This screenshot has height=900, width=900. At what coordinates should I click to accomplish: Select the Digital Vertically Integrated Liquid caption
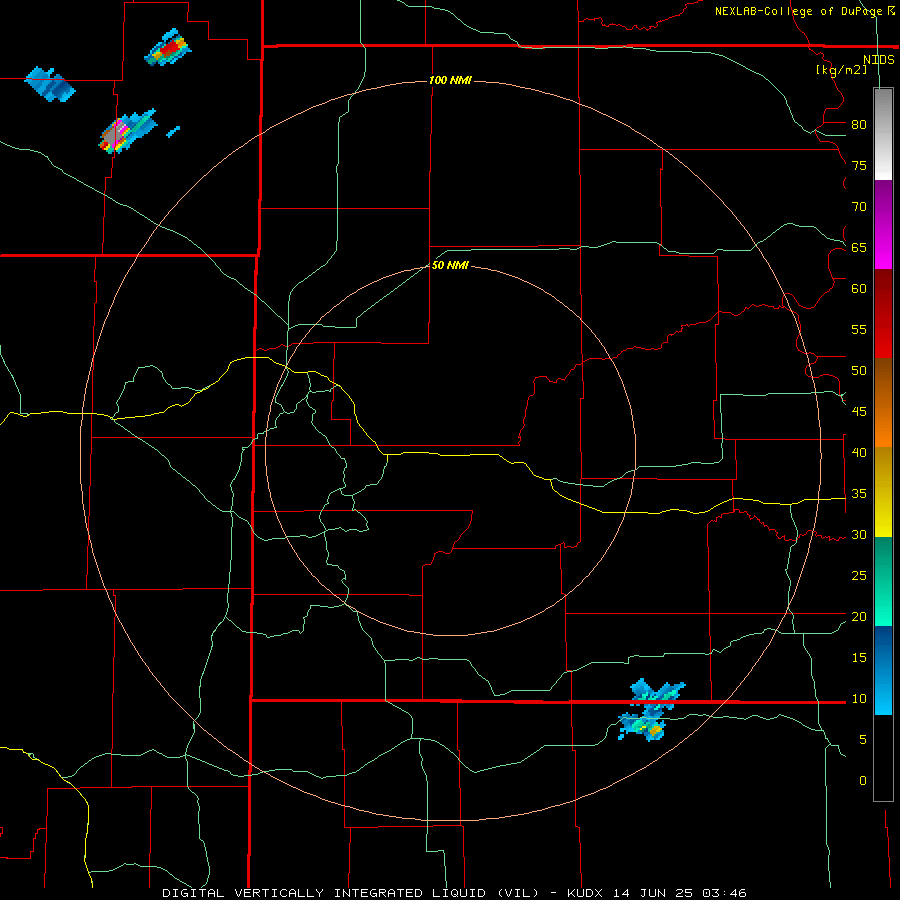tap(454, 893)
